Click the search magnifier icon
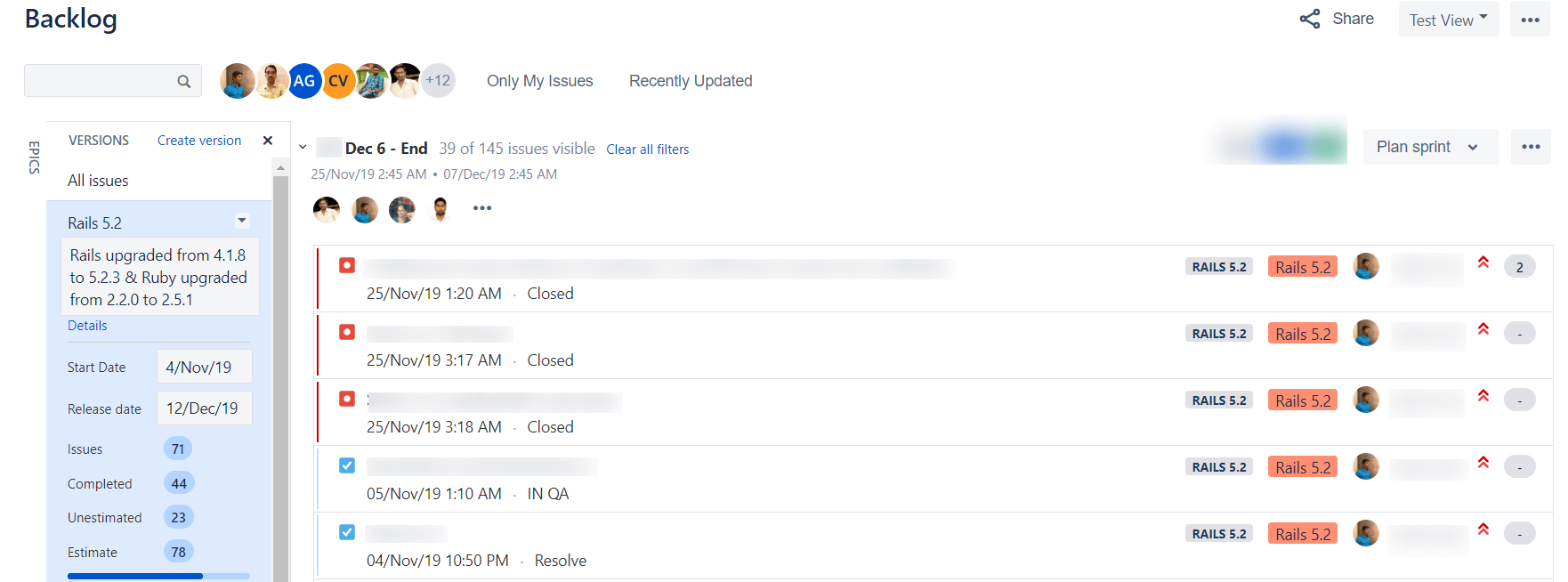The image size is (1568, 582). pyautogui.click(x=184, y=81)
